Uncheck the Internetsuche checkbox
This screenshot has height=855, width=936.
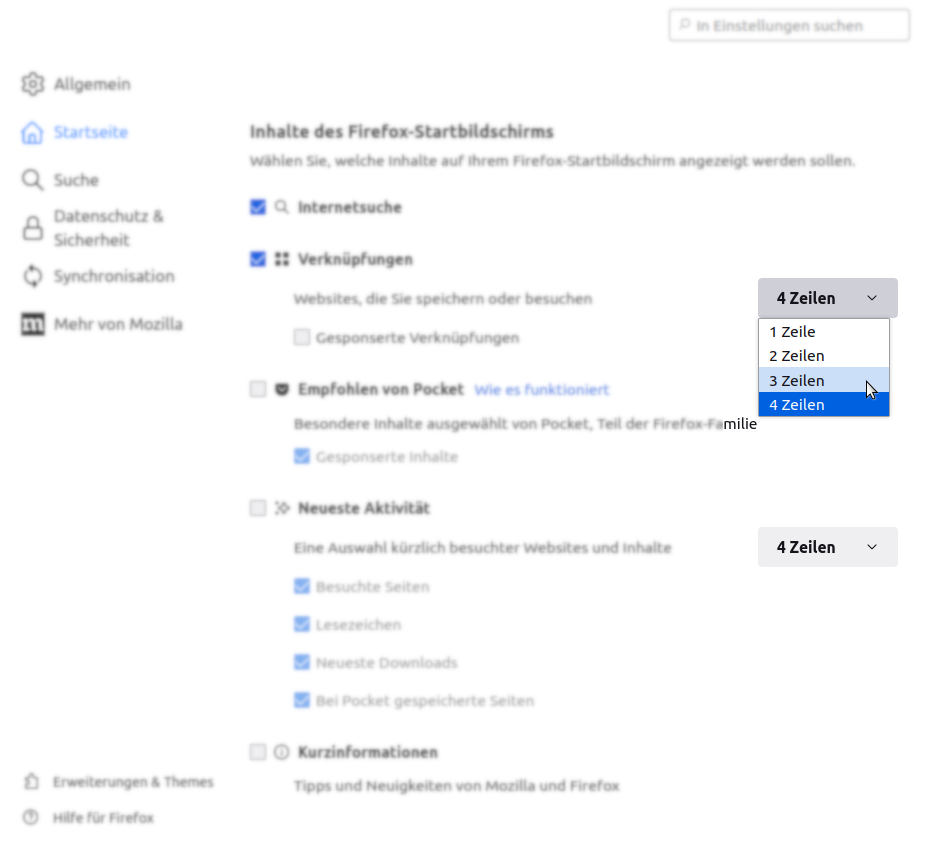pyautogui.click(x=258, y=208)
